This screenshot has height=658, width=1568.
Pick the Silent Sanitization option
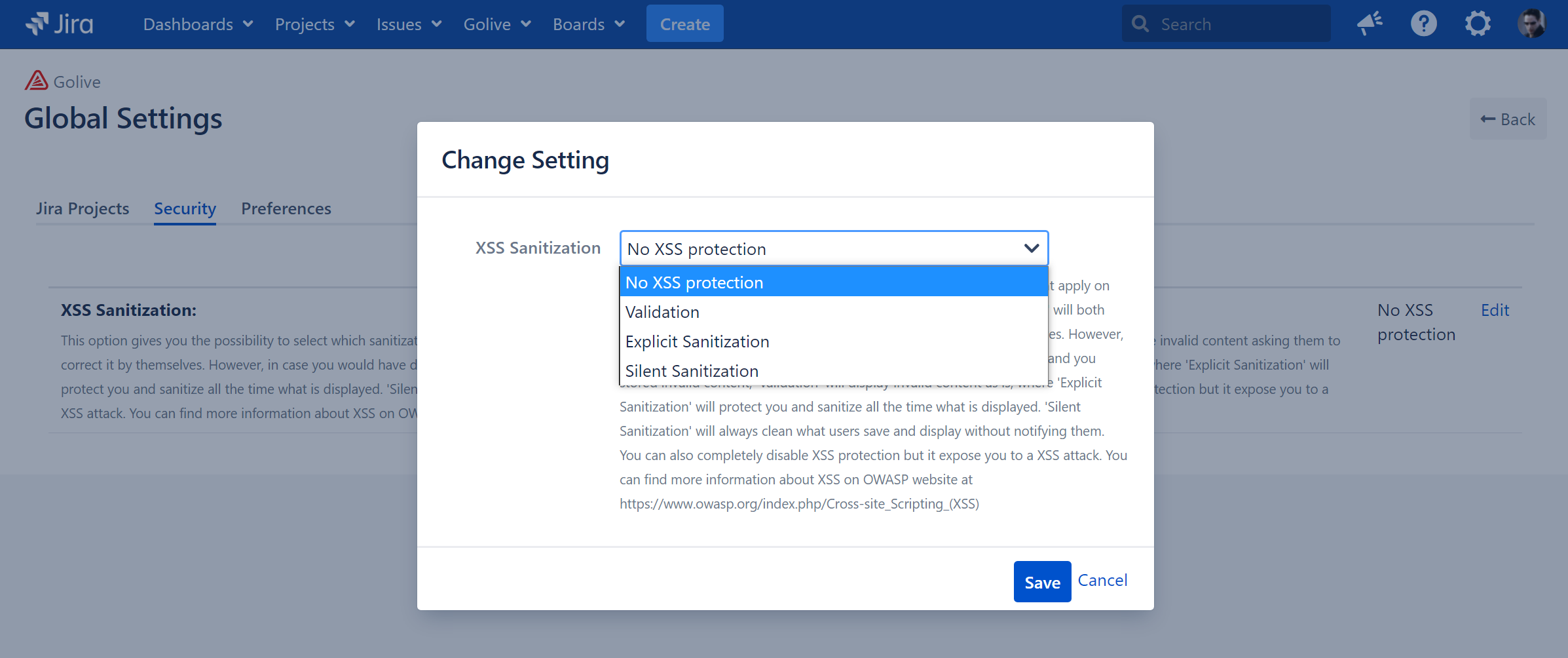tap(692, 371)
